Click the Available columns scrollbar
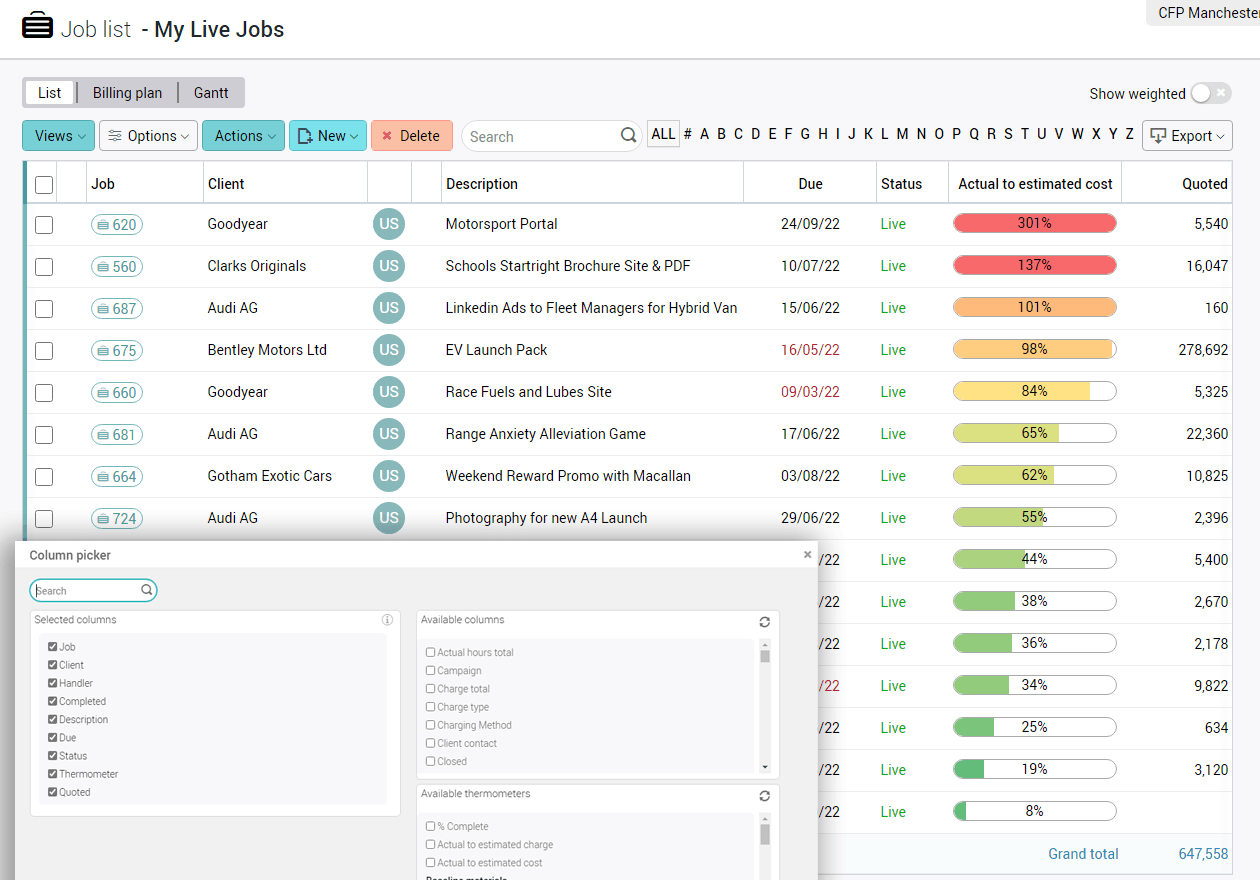 [765, 706]
